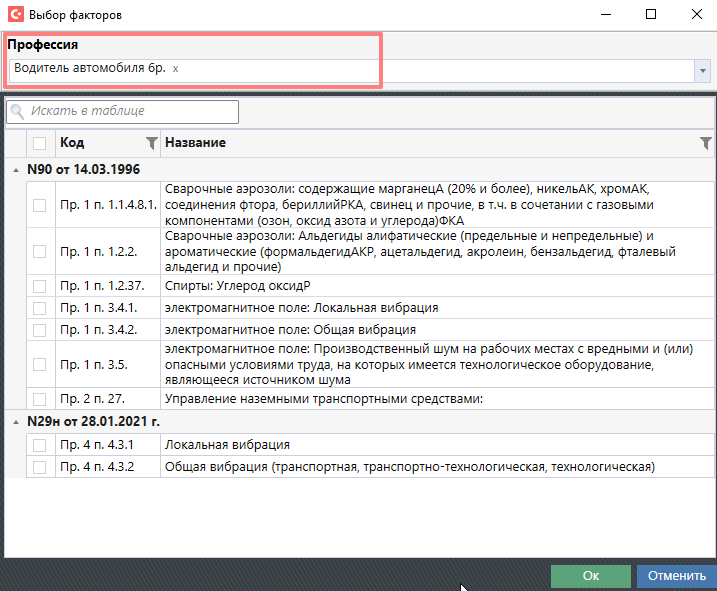Click the Искать в таблице search field
This screenshot has width=717, height=591.
tap(130, 112)
